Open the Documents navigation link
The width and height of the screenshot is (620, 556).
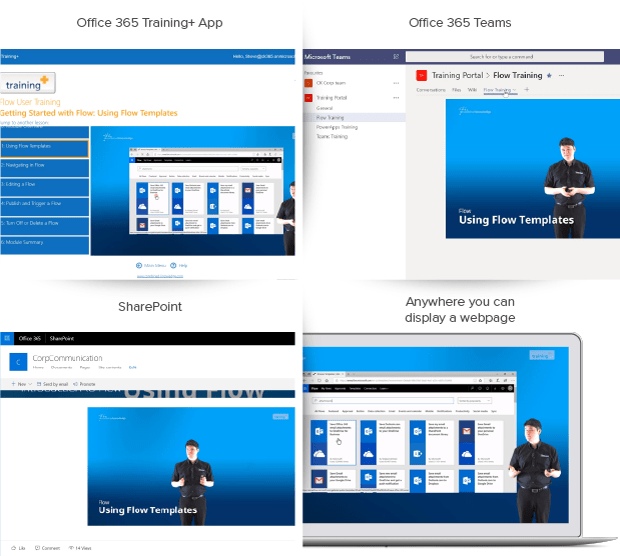point(61,367)
